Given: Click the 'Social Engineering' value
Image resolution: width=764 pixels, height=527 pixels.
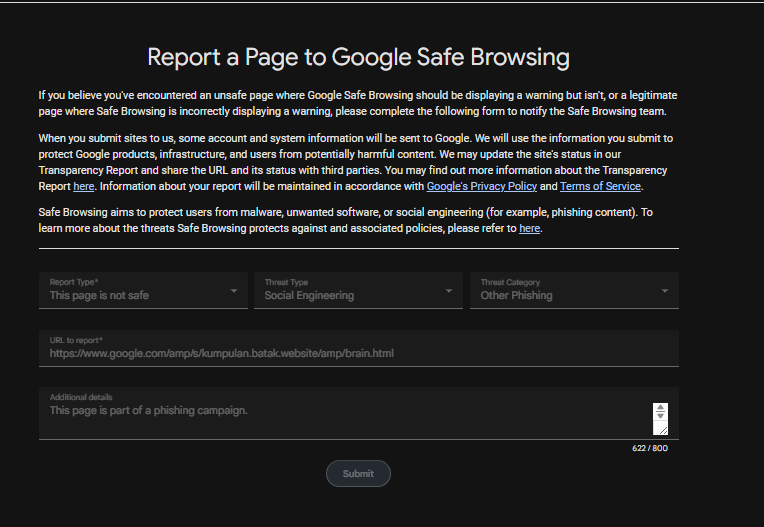Looking at the screenshot, I should click(309, 295).
